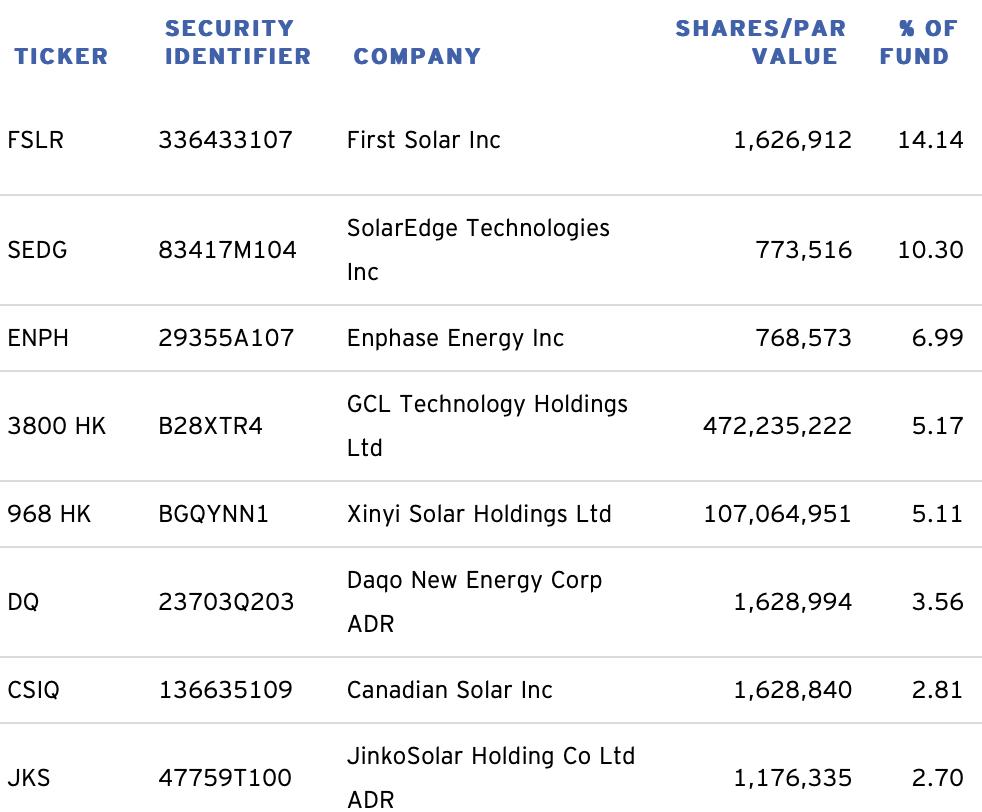
Task: Click JinkoSolar Holding Co Ltd ADR name
Action: point(491,778)
